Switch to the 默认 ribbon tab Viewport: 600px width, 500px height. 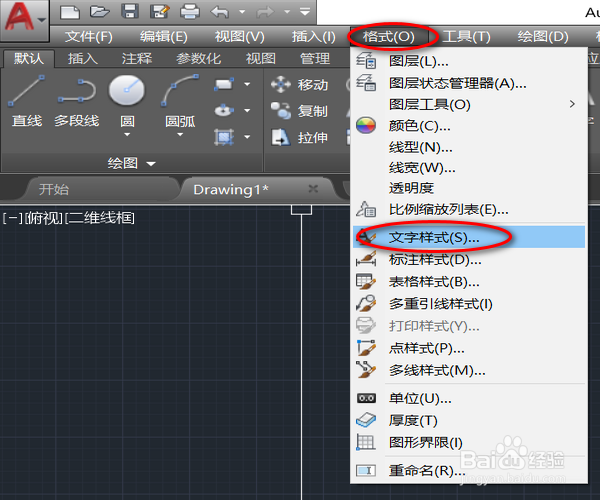coord(29,59)
